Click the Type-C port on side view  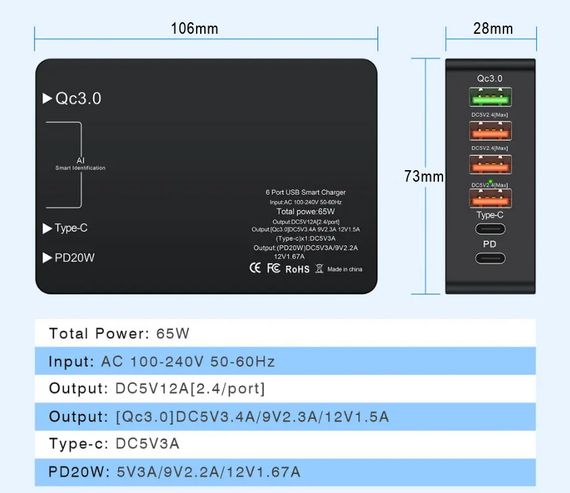[x=490, y=229]
